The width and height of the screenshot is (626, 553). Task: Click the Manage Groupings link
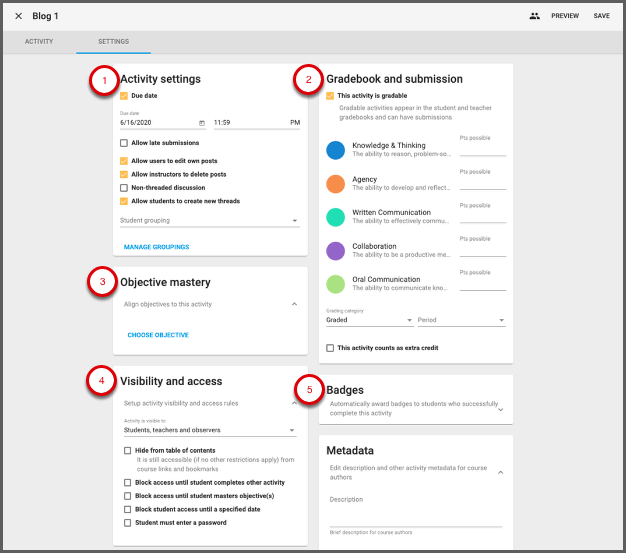(156, 246)
